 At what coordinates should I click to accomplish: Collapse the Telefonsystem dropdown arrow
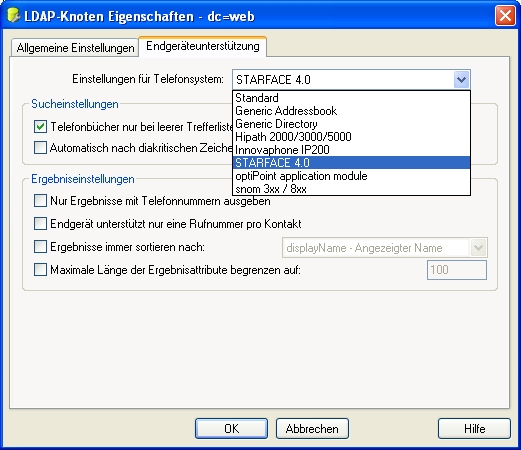point(461,80)
